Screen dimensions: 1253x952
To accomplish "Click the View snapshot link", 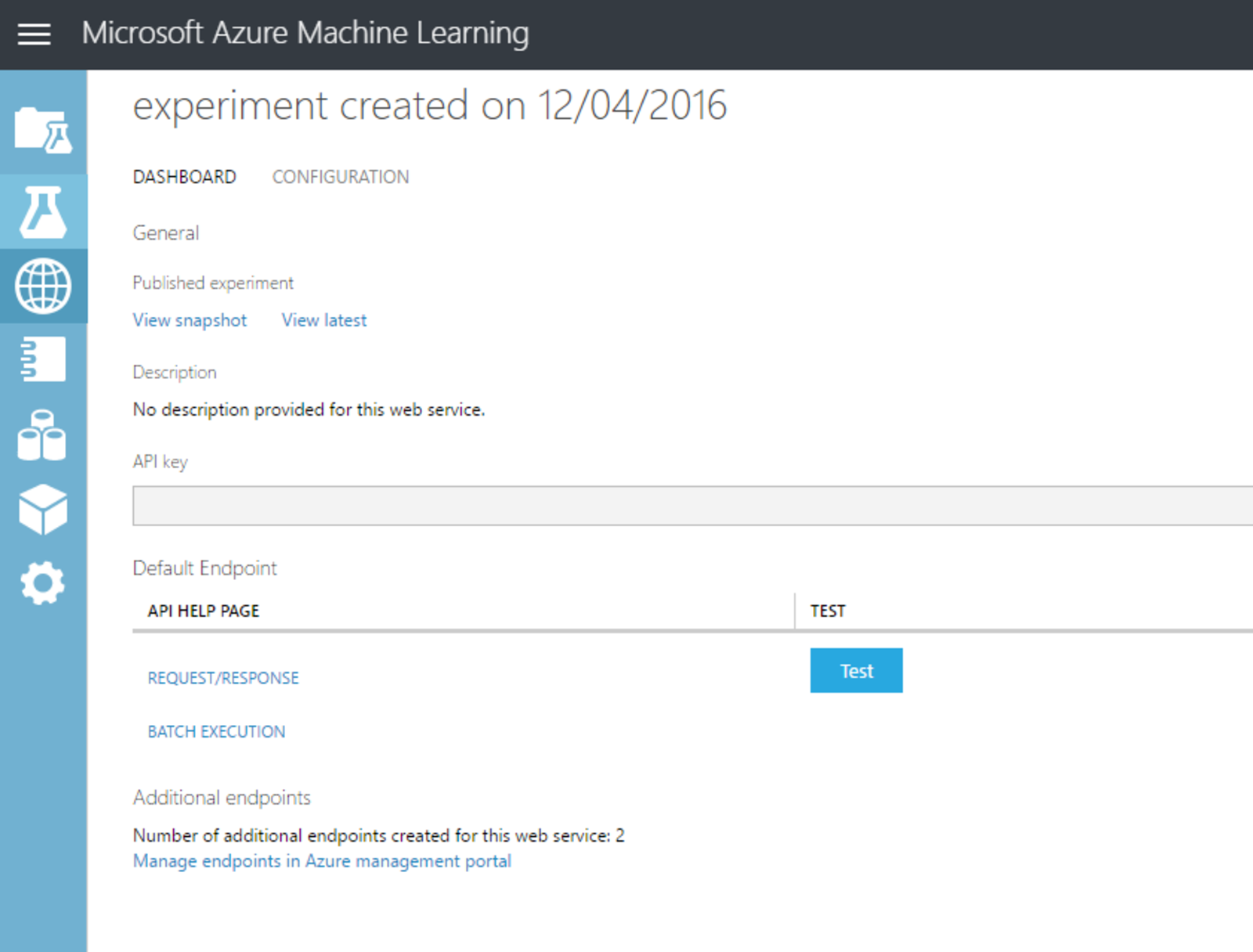I will tap(190, 320).
